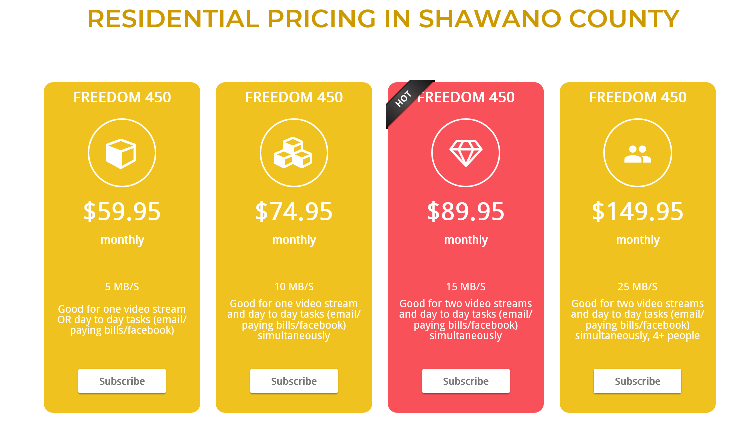The height and width of the screenshot is (440, 749).
Task: Click the 5 MB/S speed label
Action: coord(122,286)
